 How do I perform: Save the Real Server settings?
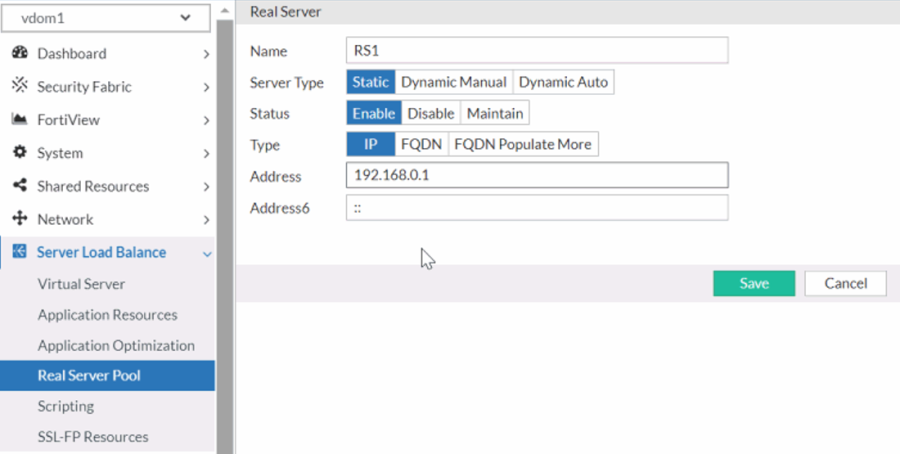point(753,283)
